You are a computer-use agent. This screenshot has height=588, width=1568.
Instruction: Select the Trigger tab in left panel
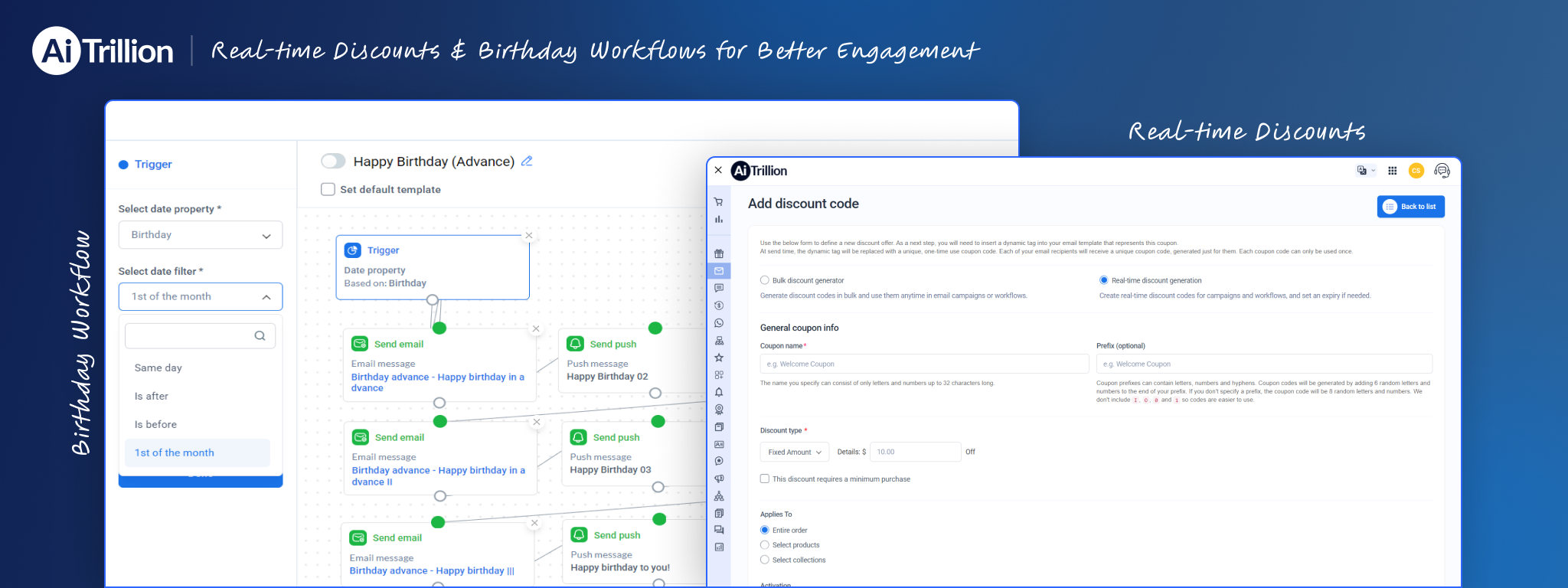click(145, 164)
